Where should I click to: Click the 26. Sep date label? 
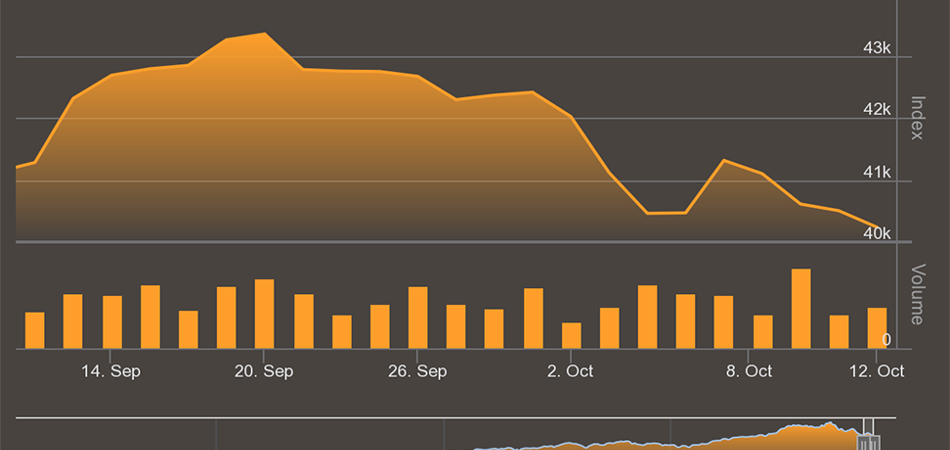tap(418, 371)
